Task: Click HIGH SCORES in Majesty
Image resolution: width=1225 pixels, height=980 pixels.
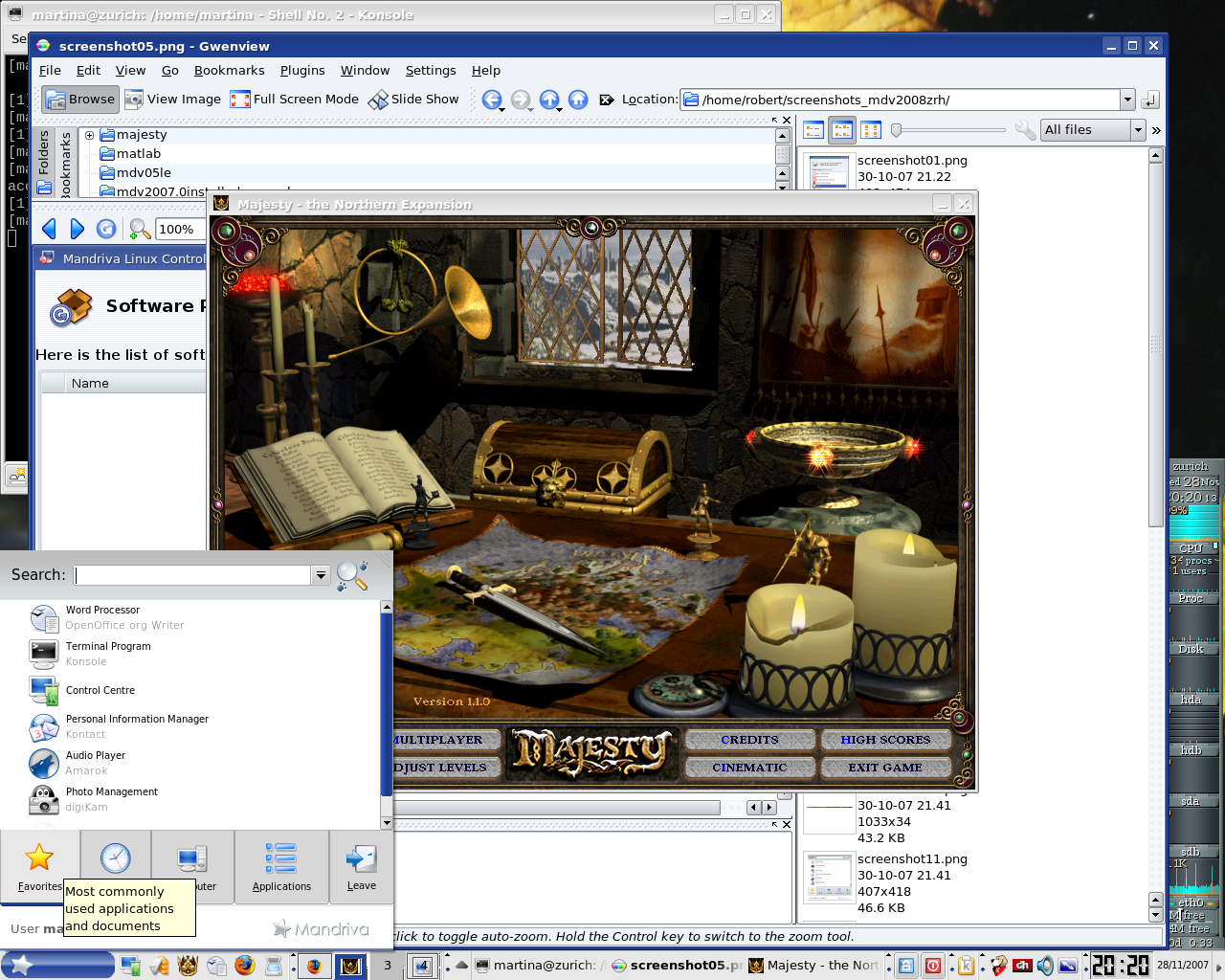Action: (885, 740)
